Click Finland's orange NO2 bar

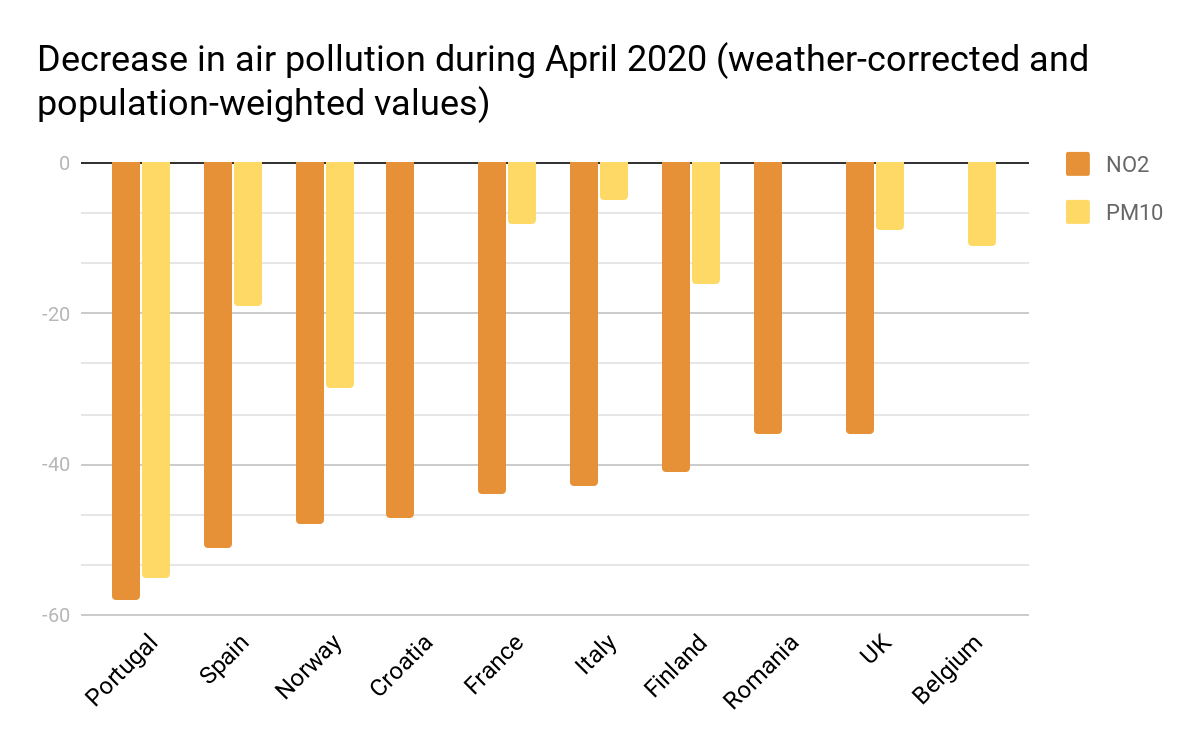(676, 316)
